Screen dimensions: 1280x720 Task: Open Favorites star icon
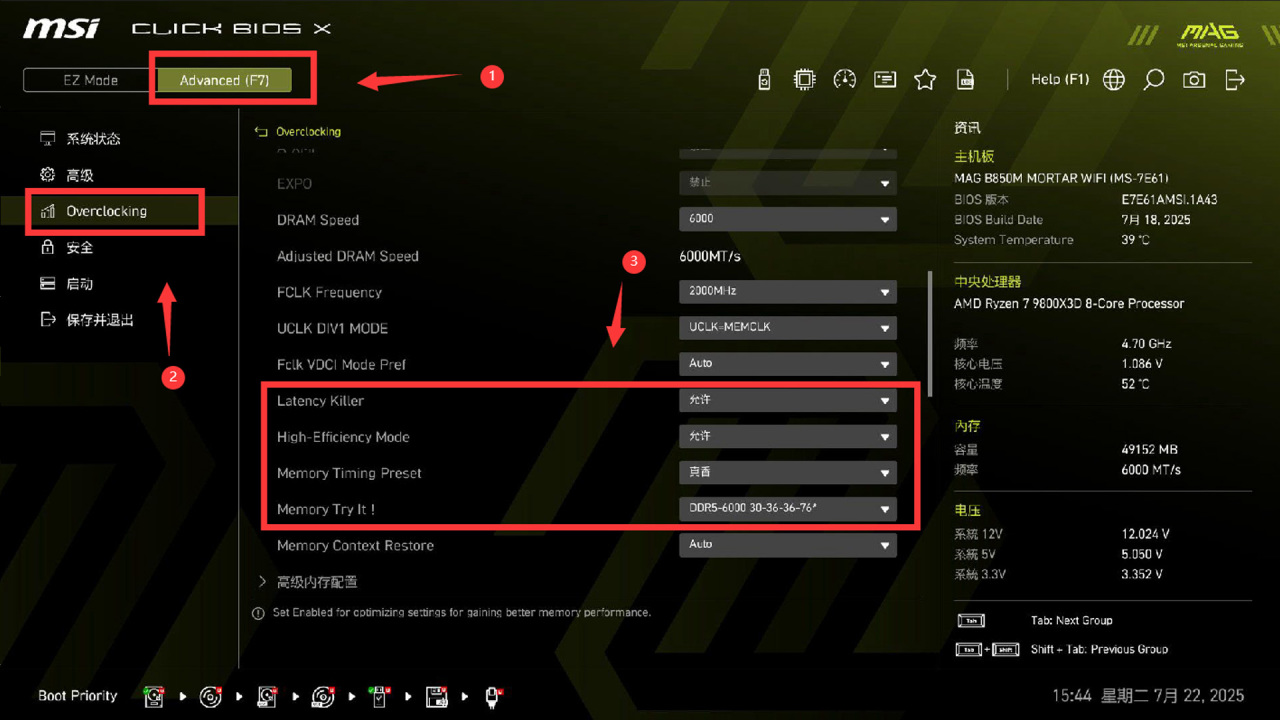[x=925, y=80]
